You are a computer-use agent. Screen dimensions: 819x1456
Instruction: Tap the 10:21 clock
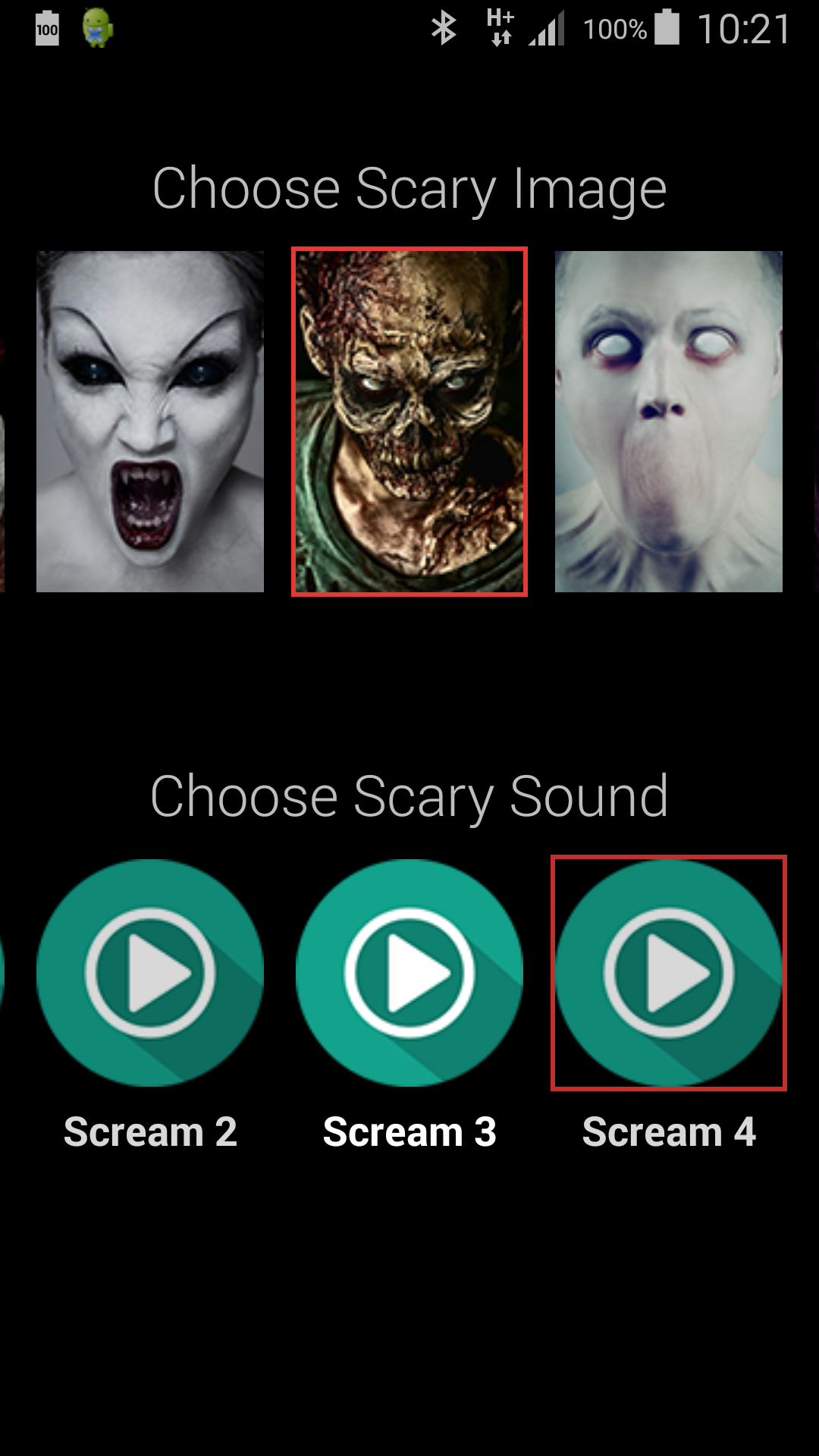pos(744,30)
